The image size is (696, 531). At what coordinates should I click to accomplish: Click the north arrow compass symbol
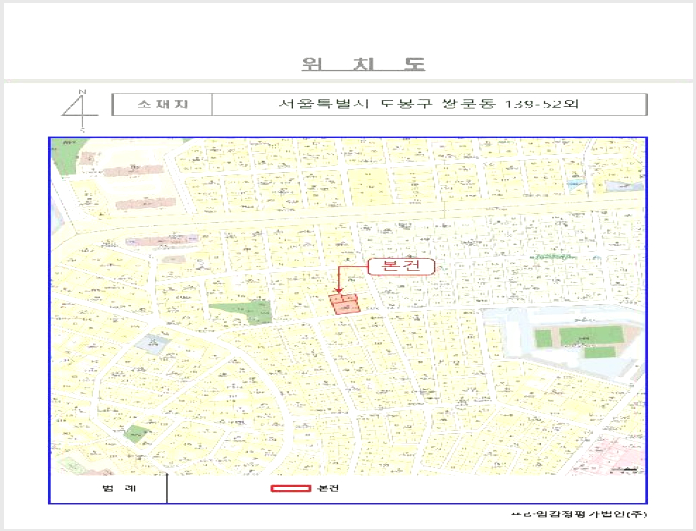[x=80, y=111]
